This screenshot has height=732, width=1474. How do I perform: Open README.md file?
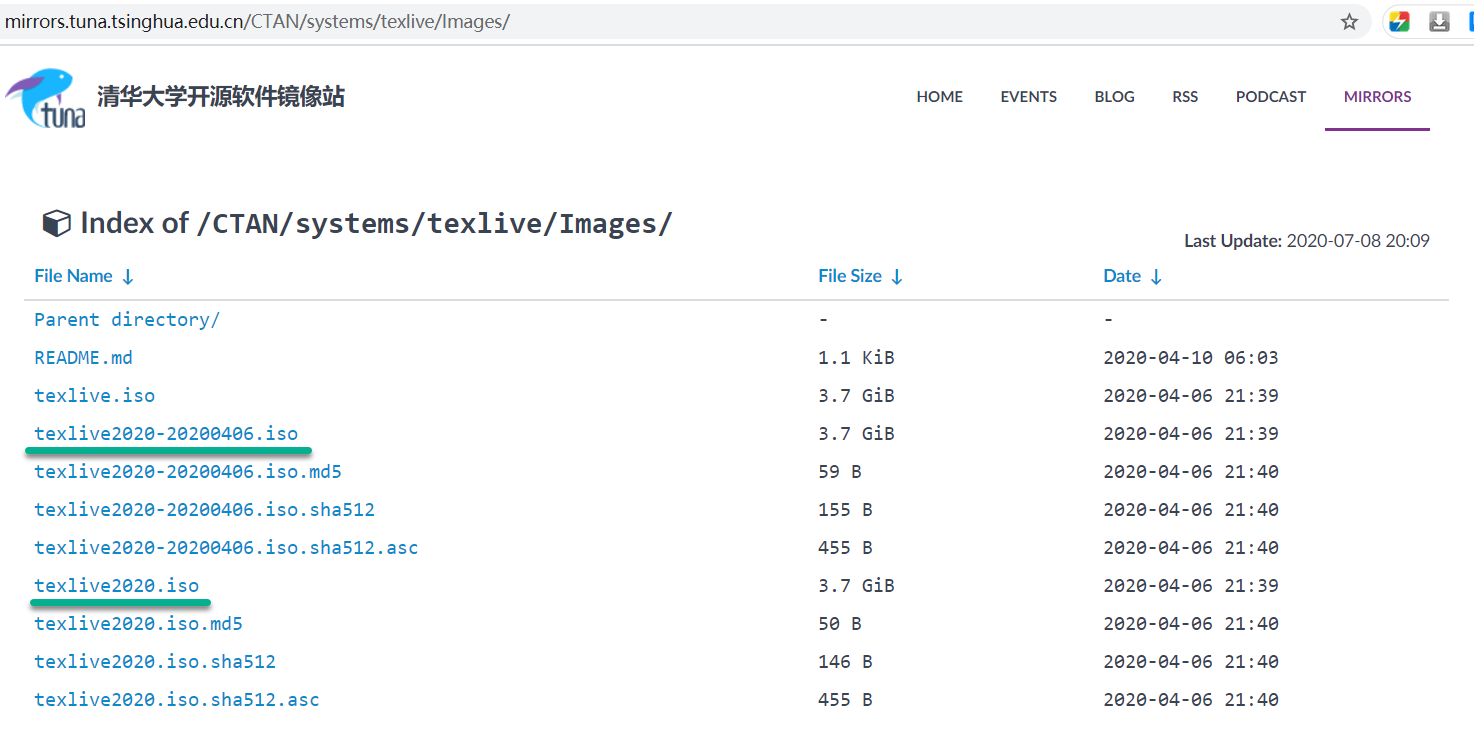coord(83,358)
